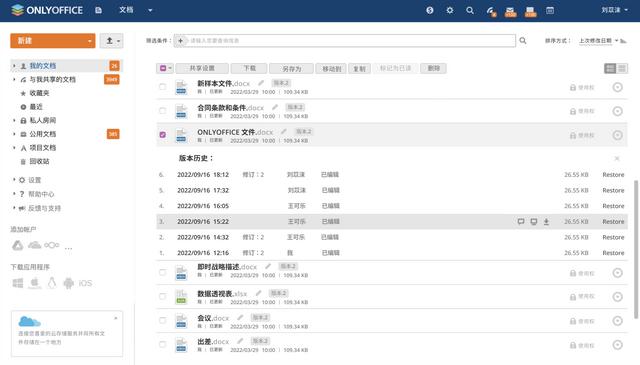Check the box for 出差.docx

pos(162,345)
